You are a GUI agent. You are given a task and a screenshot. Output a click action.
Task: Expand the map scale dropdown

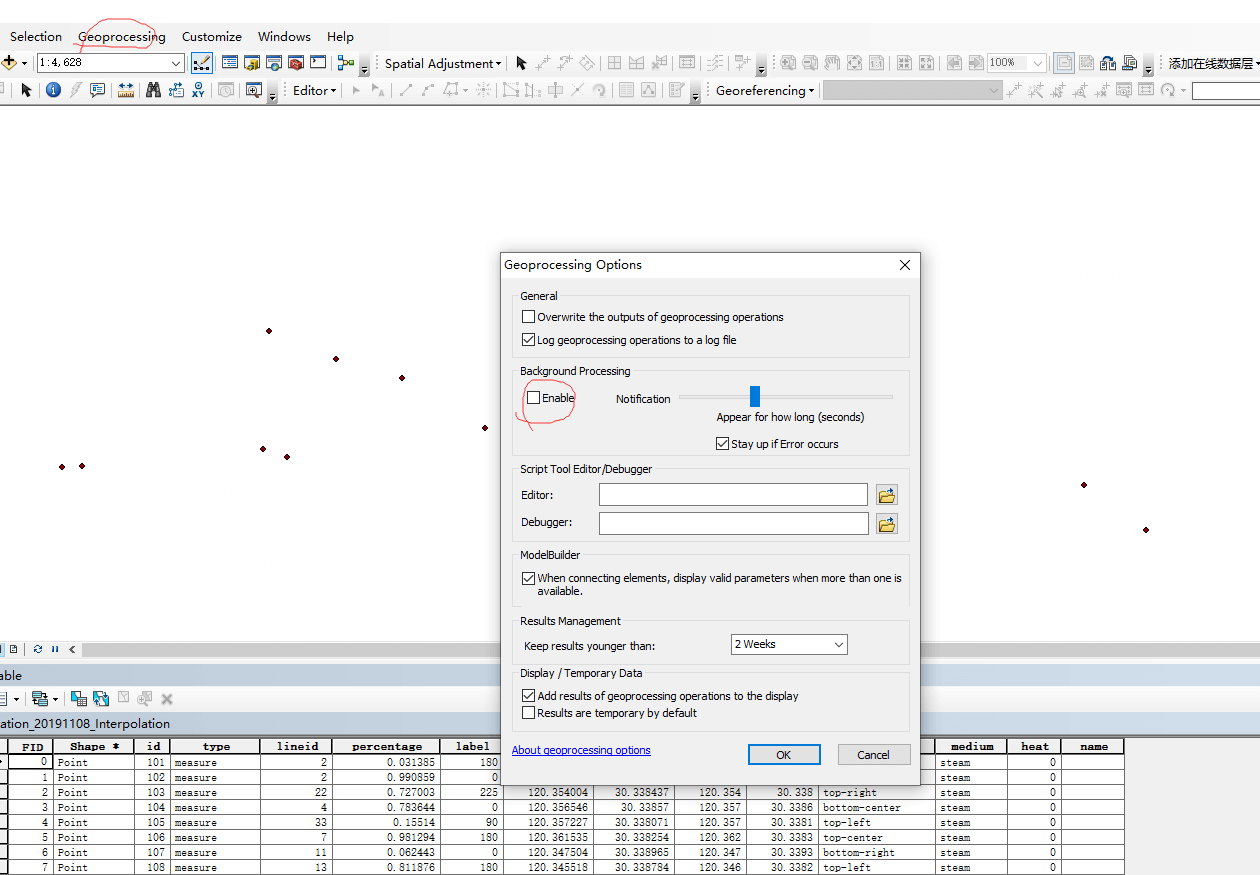coord(176,63)
